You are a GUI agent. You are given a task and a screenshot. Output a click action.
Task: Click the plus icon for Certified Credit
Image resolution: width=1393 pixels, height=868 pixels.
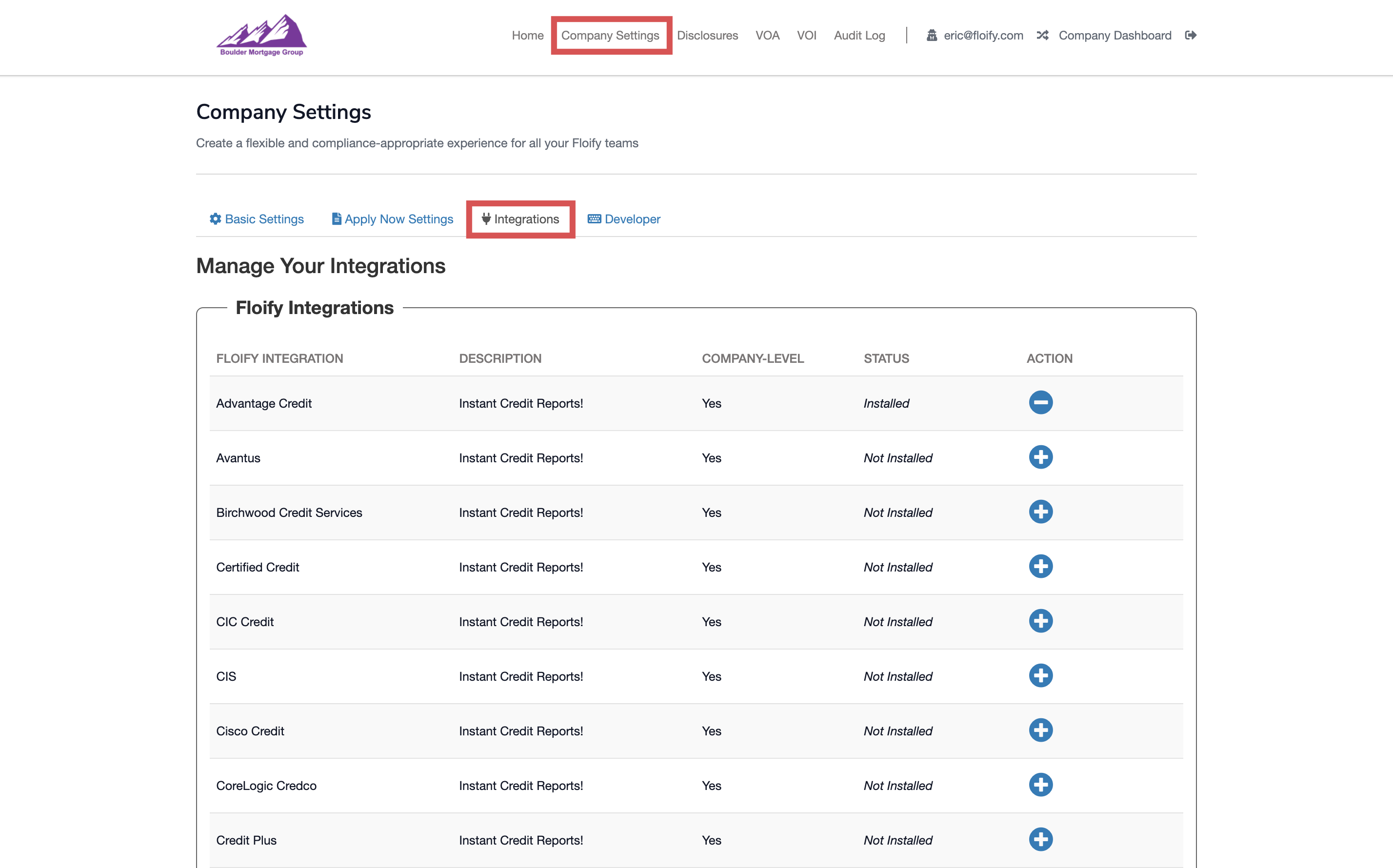1040,566
